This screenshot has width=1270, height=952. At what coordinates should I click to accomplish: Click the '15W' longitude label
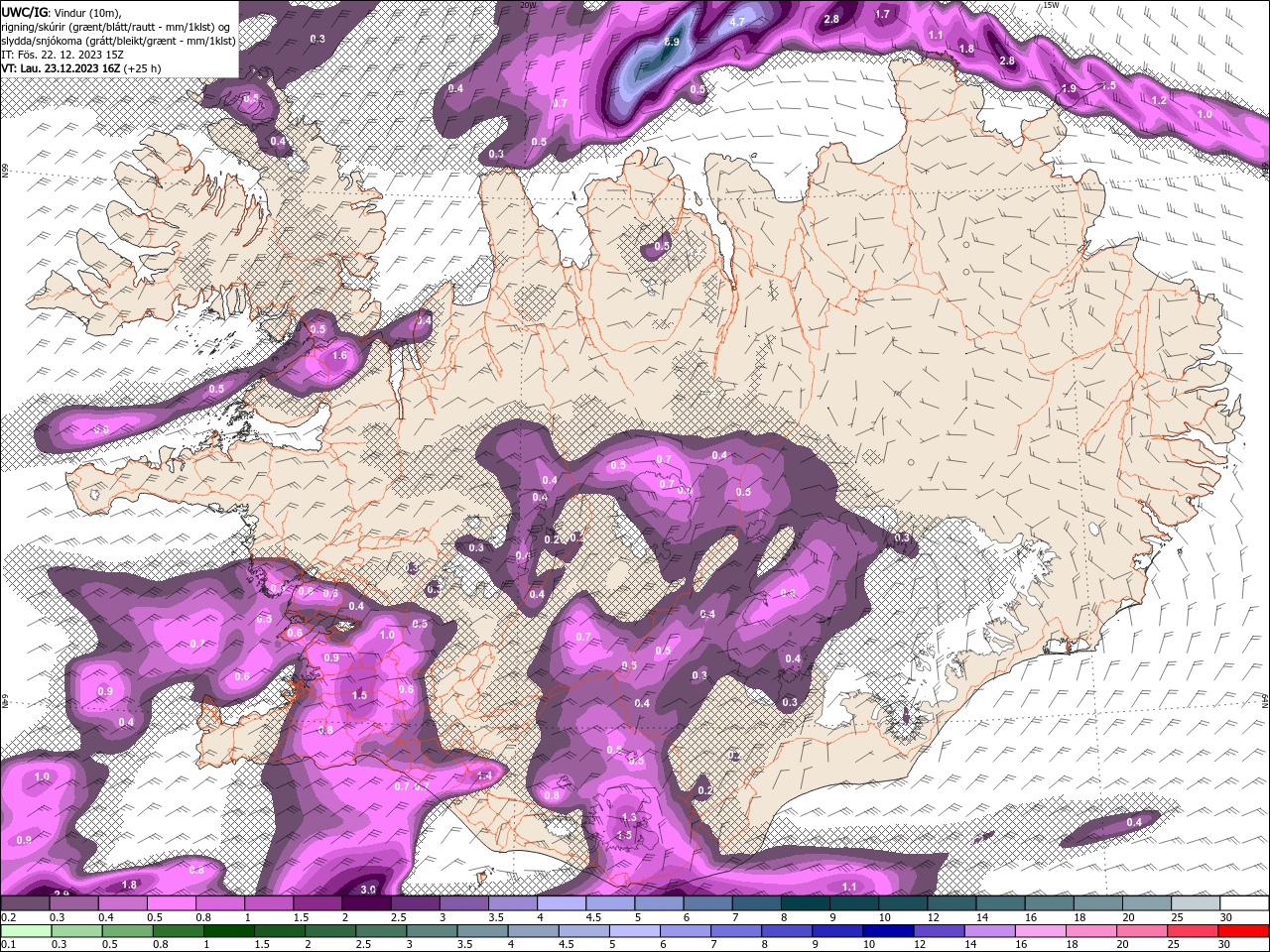pos(1052,5)
